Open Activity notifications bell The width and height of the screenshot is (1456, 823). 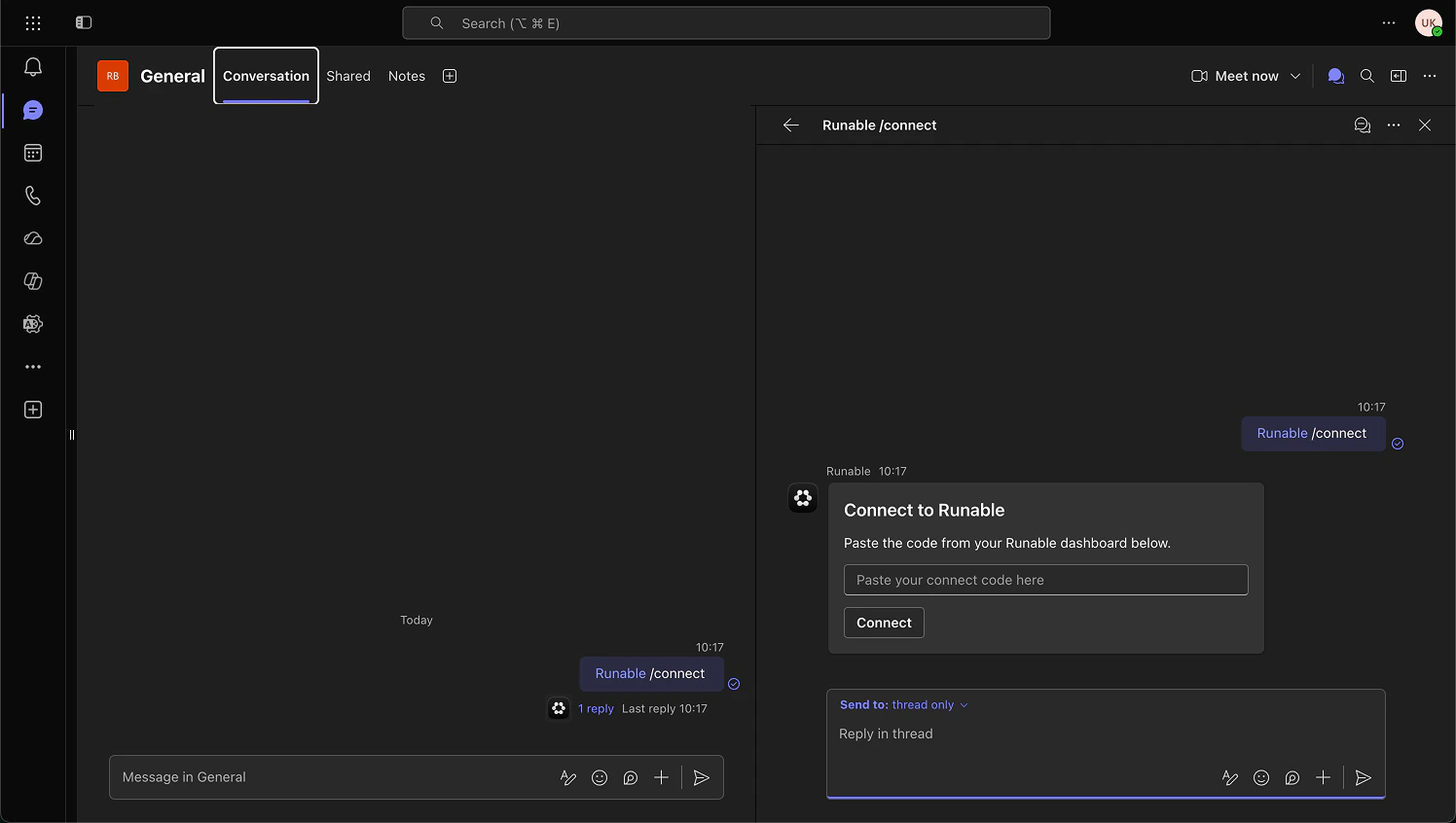(33, 67)
